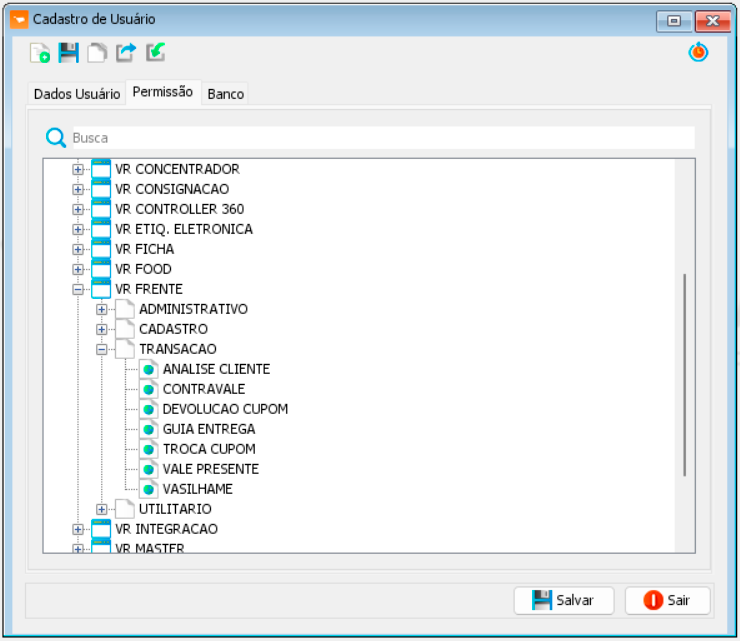Image resolution: width=740 pixels, height=641 pixels.
Task: Click the globe icon beside VASILHAME
Action: [148, 489]
